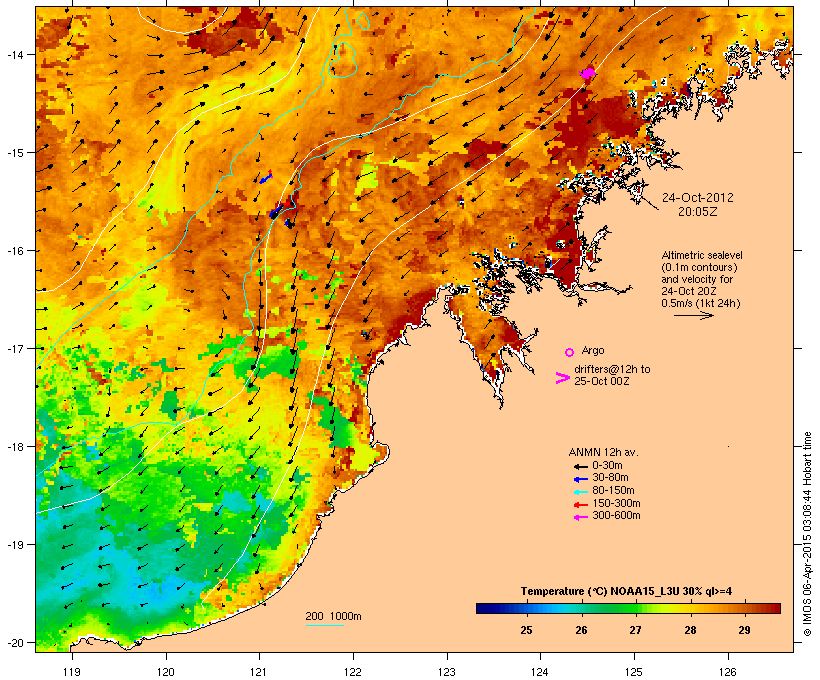Click the blue mooring marker near 121E 15.3S

266,178
